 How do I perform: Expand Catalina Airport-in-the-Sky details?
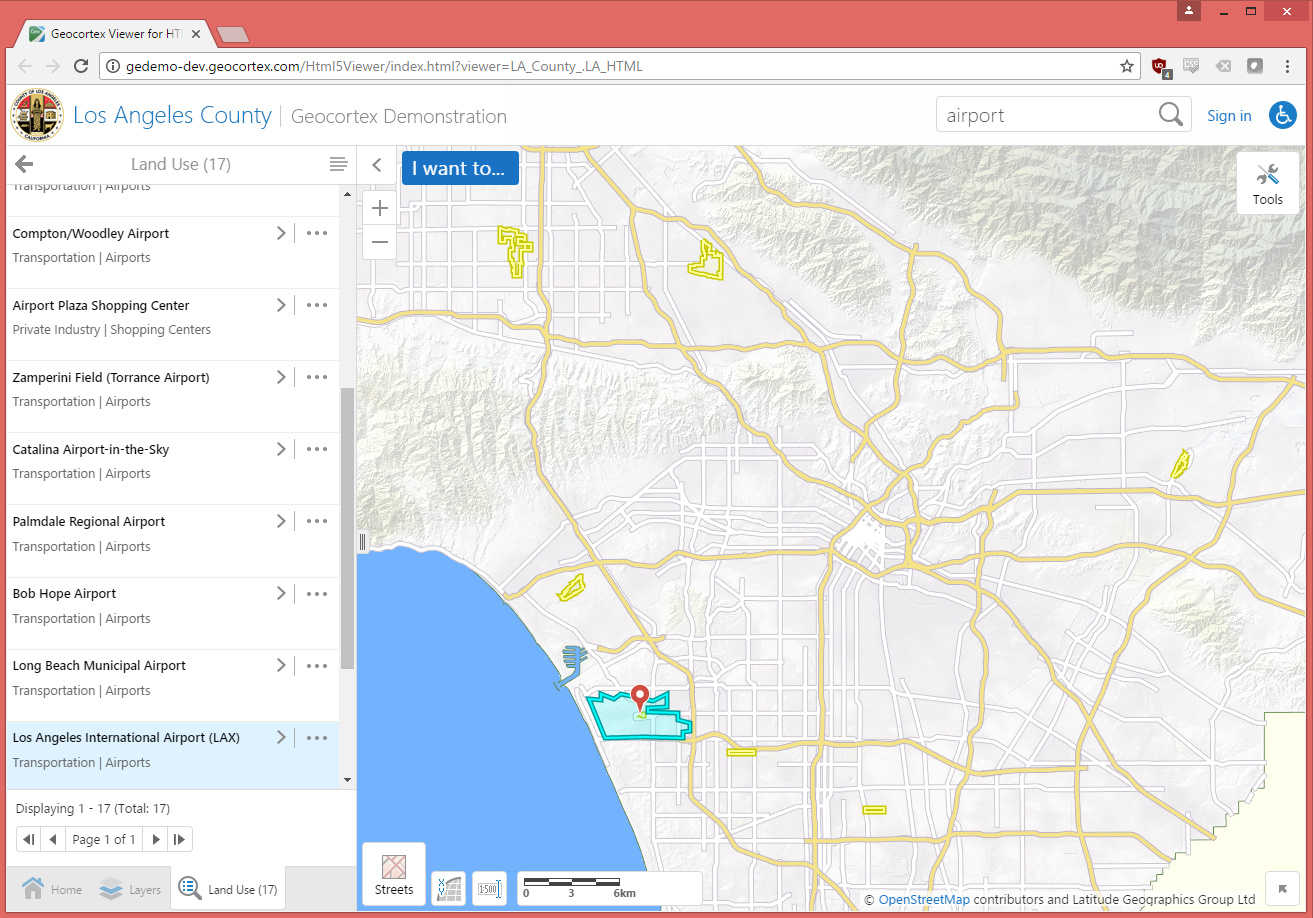(281, 449)
